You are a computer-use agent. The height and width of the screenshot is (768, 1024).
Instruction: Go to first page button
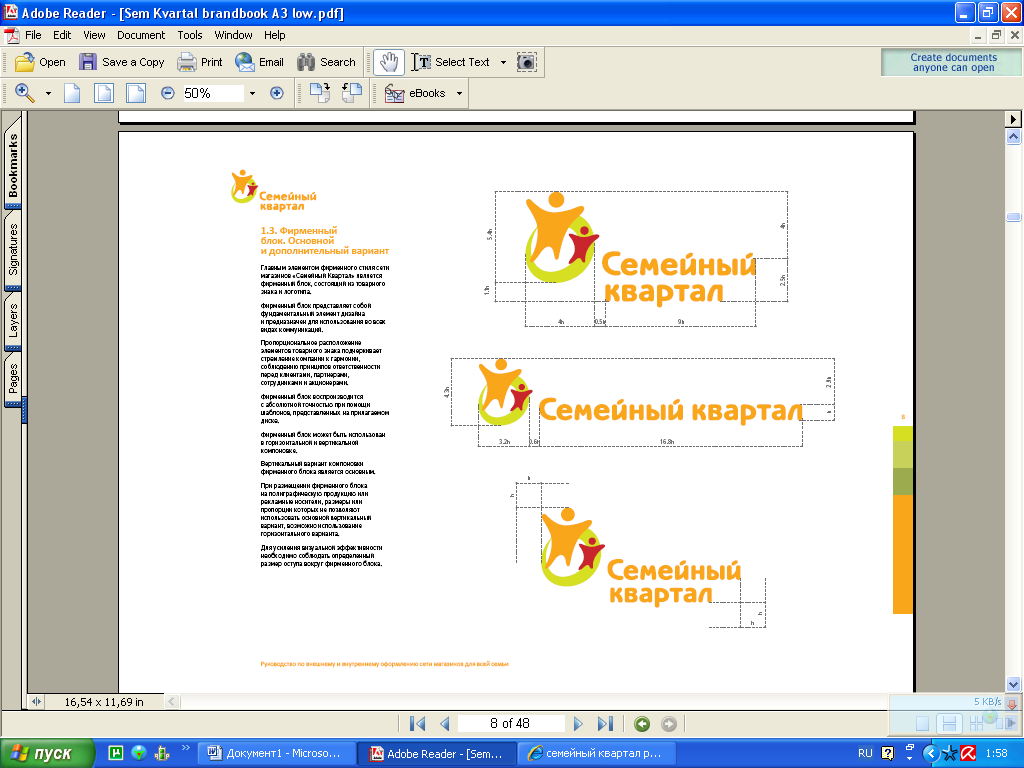pos(417,724)
